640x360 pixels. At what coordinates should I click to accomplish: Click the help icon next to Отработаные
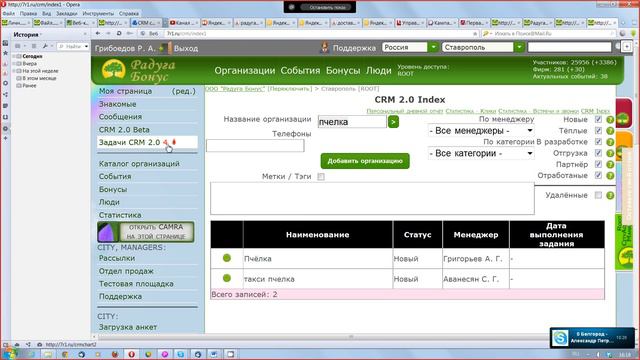click(x=610, y=176)
